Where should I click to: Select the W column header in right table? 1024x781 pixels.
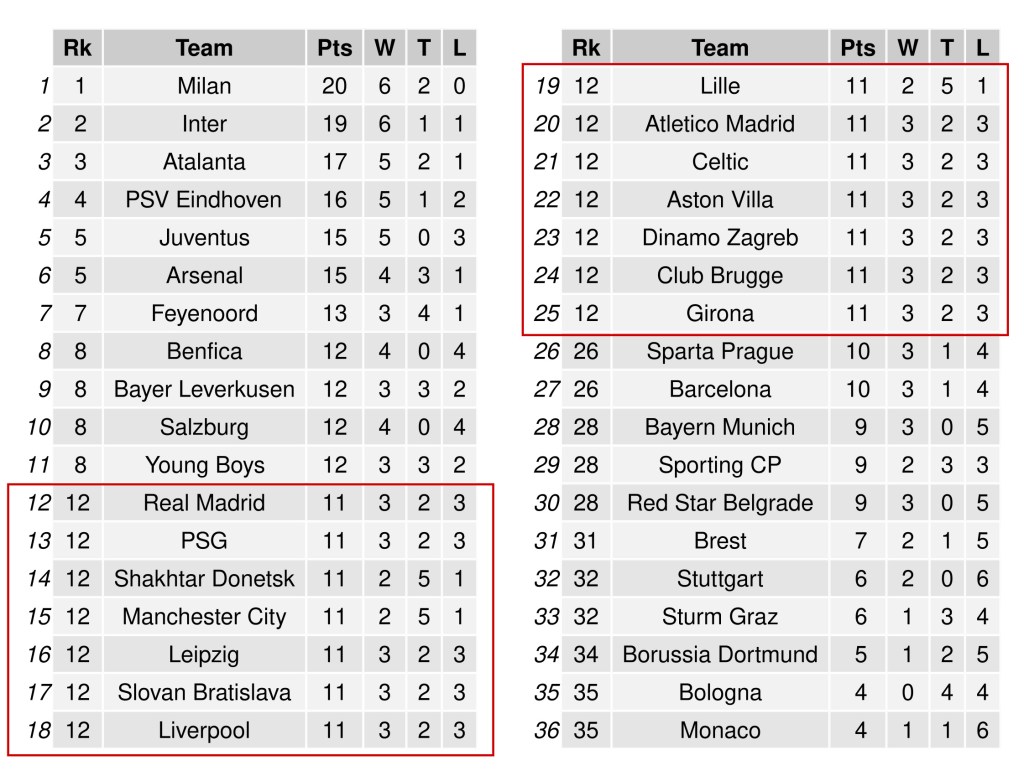pos(907,48)
